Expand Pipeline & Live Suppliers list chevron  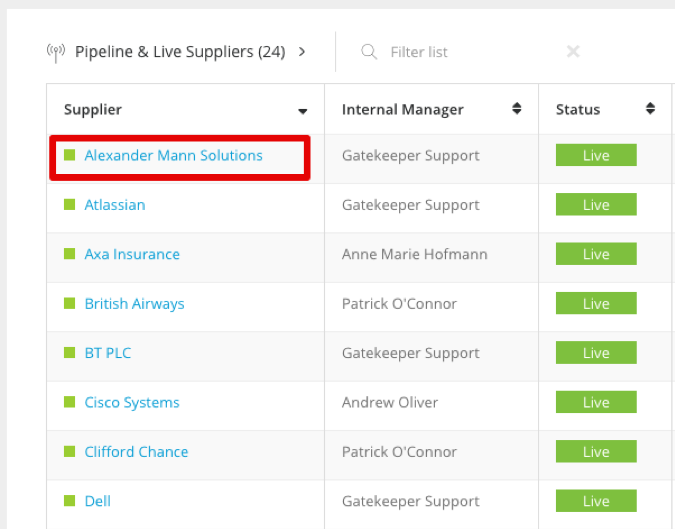pyautogui.click(x=302, y=52)
